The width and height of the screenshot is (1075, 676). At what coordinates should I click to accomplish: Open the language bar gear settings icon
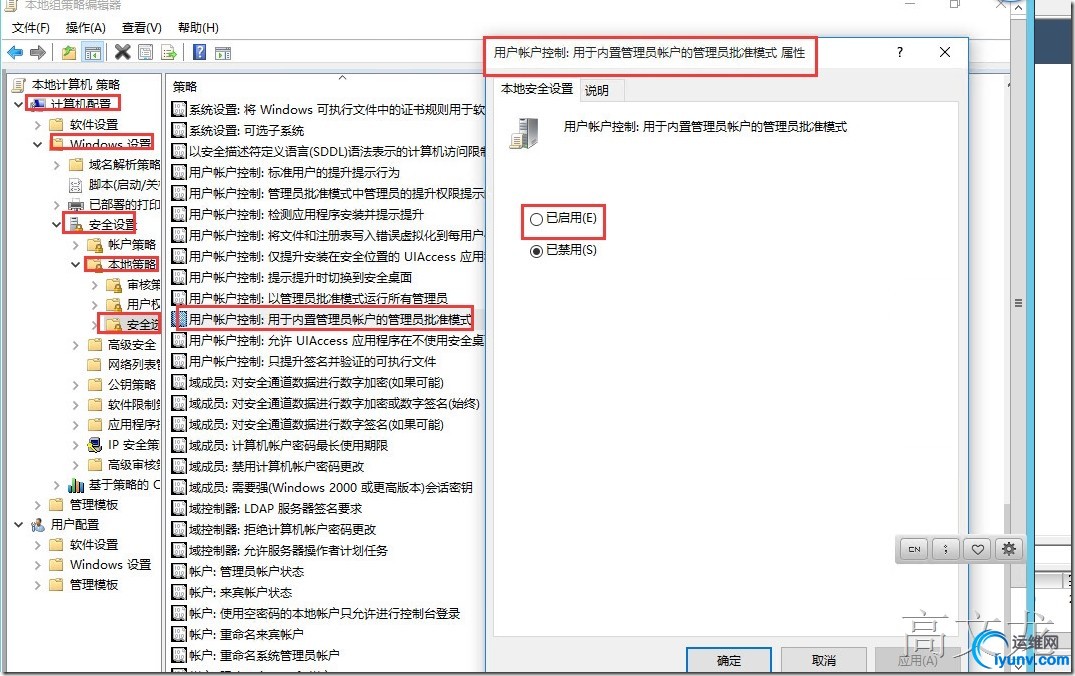pyautogui.click(x=1008, y=548)
